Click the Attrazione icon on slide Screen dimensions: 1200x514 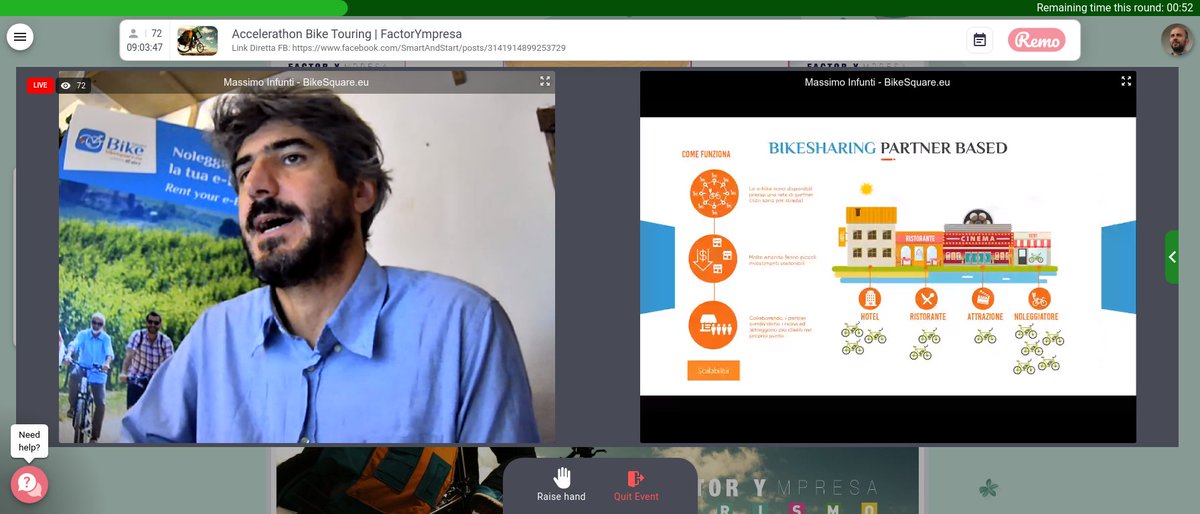click(x=985, y=298)
